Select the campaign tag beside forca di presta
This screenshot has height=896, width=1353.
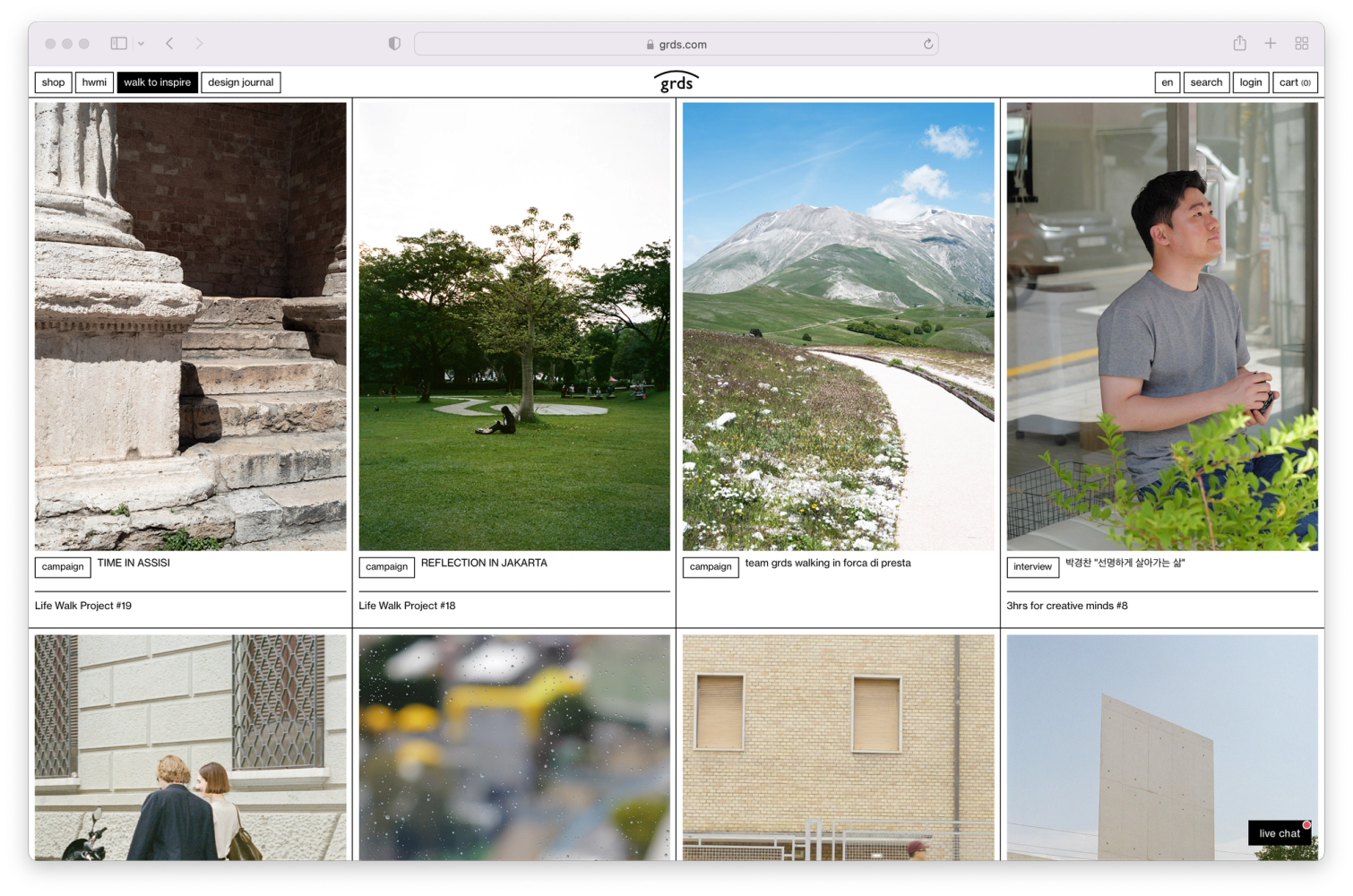click(x=711, y=567)
